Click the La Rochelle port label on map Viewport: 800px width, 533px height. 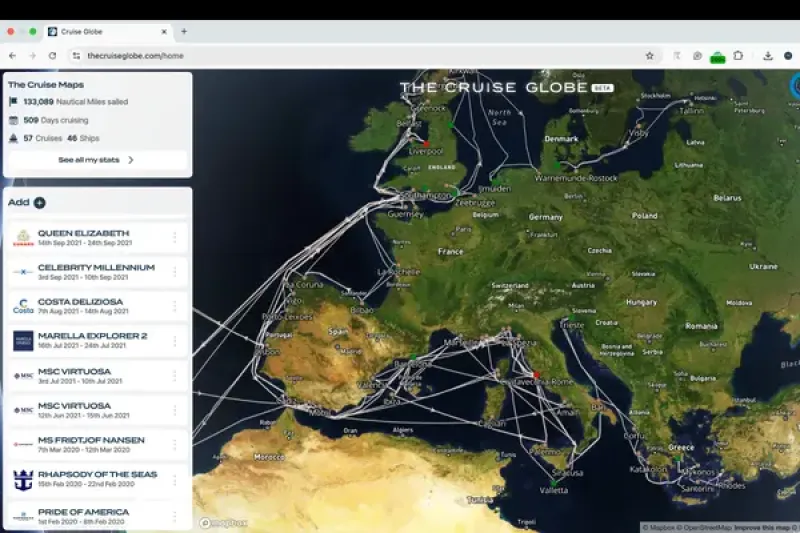click(x=398, y=272)
